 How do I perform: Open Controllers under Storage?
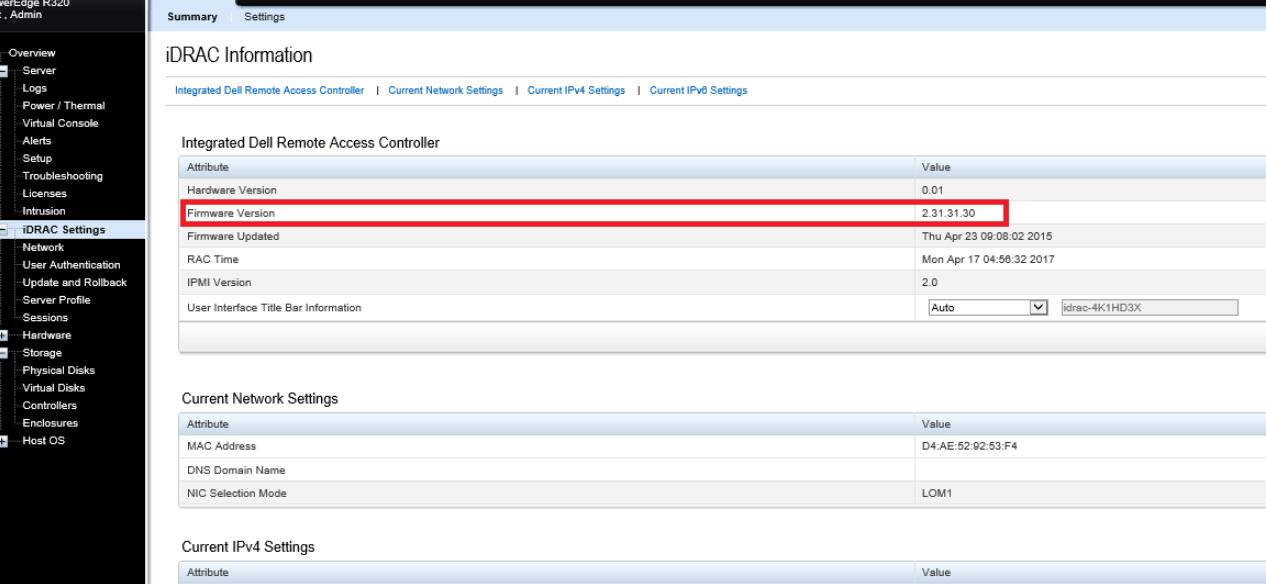(49, 405)
